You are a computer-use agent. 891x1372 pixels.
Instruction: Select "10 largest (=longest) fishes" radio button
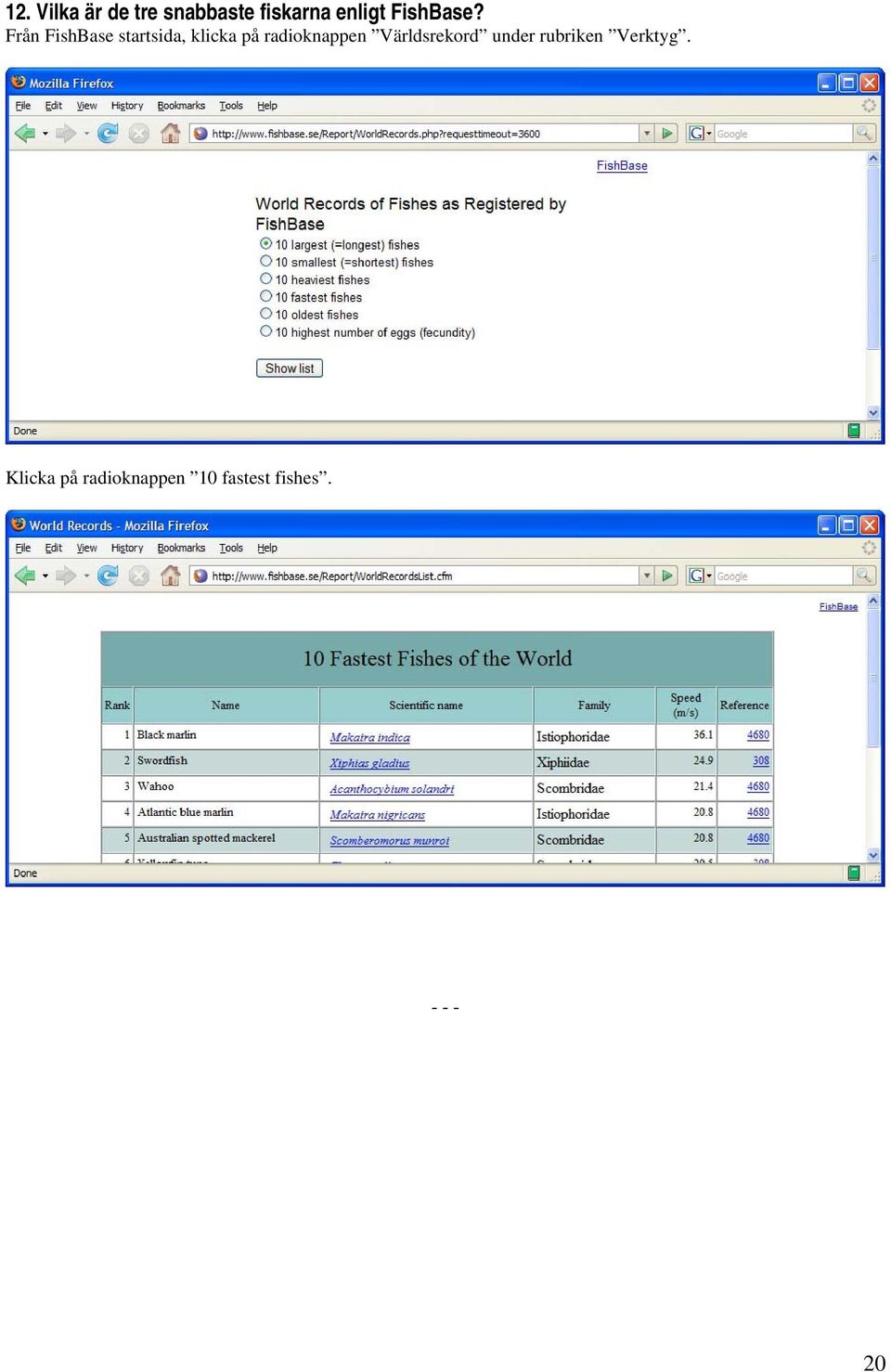click(x=266, y=244)
